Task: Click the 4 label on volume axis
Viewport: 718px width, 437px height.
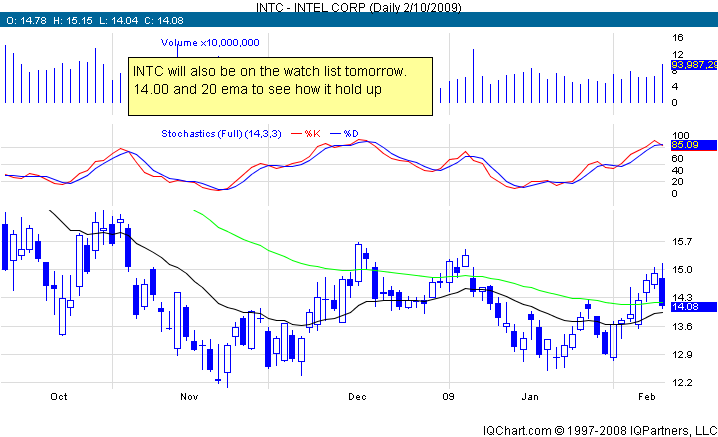Action: (x=674, y=86)
